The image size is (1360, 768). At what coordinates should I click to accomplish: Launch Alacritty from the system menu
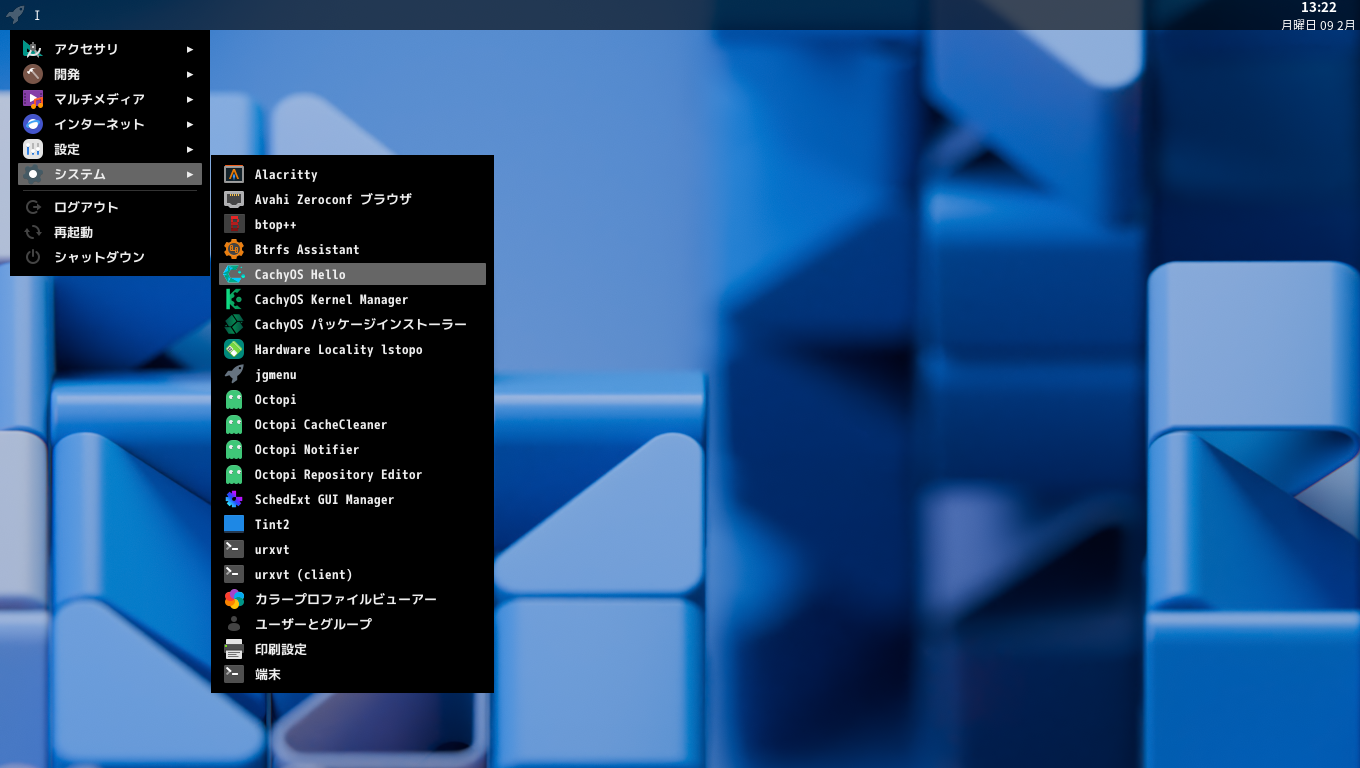[x=352, y=174]
